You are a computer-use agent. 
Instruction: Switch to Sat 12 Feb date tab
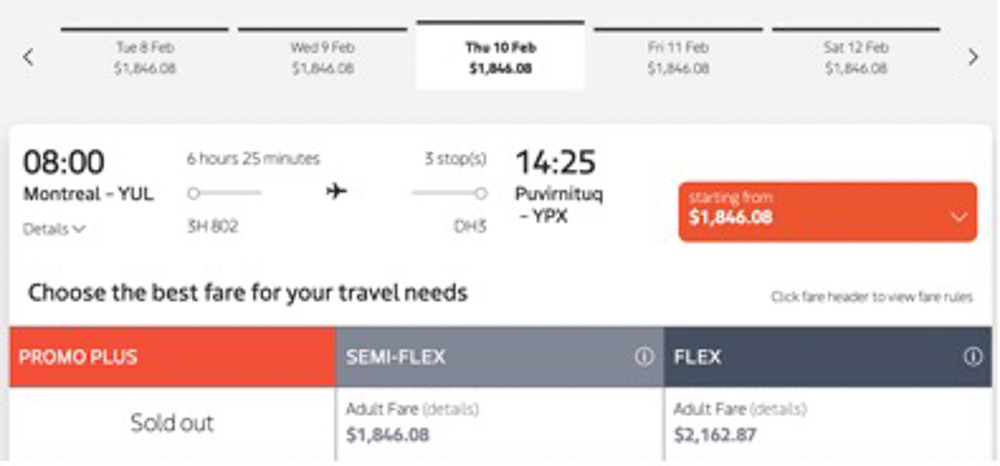pos(855,58)
